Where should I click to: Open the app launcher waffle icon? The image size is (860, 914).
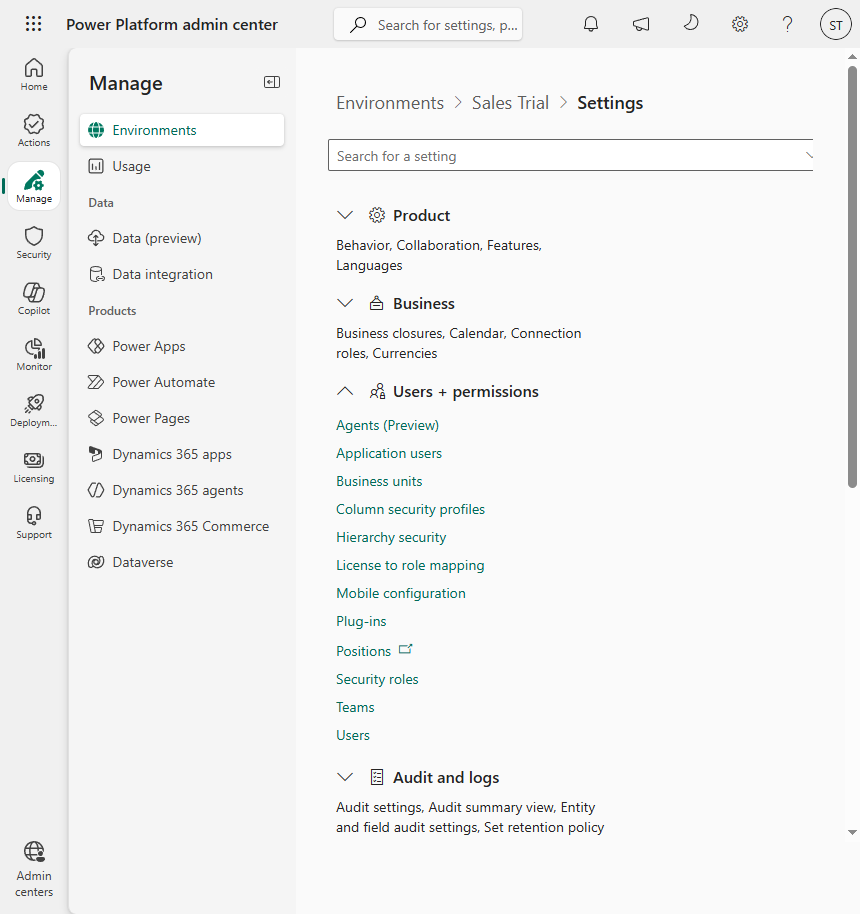34,24
